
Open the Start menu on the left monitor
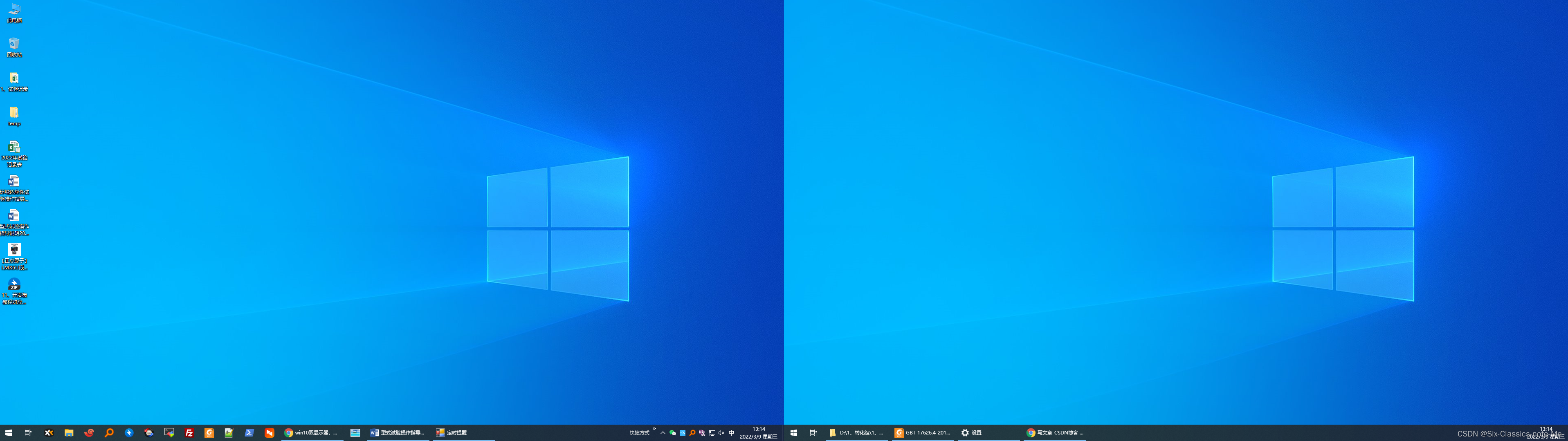point(9,432)
